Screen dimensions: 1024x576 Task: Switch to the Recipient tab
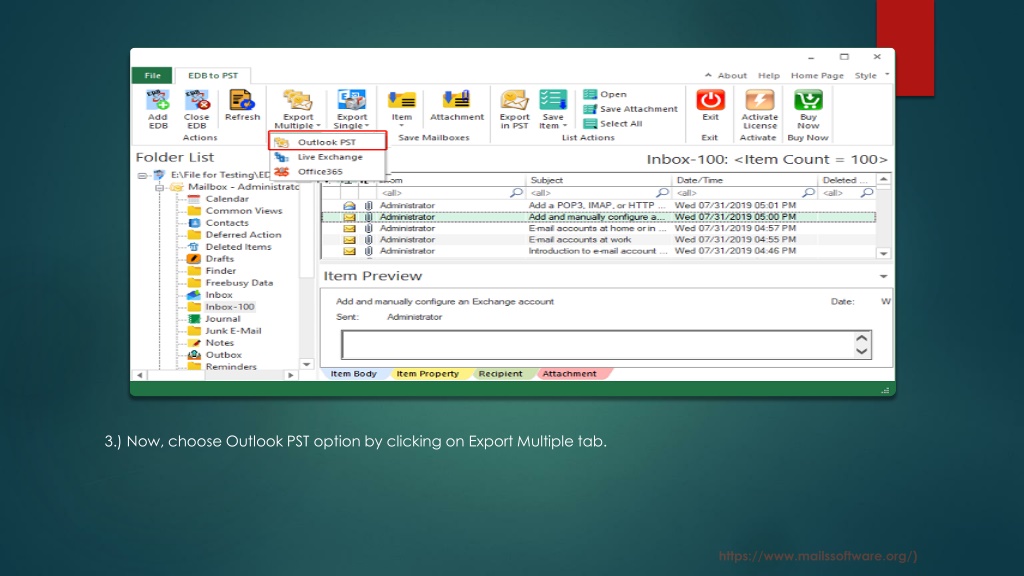500,374
